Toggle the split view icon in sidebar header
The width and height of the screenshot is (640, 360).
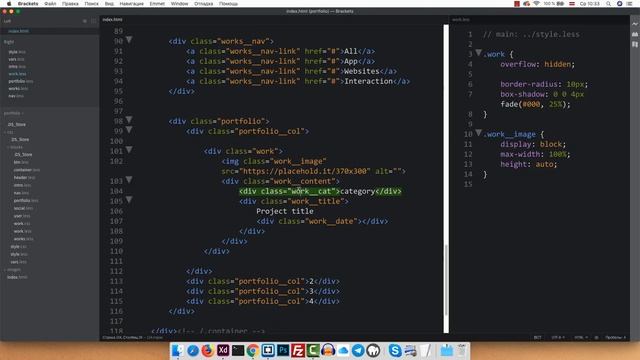[x=93, y=21]
